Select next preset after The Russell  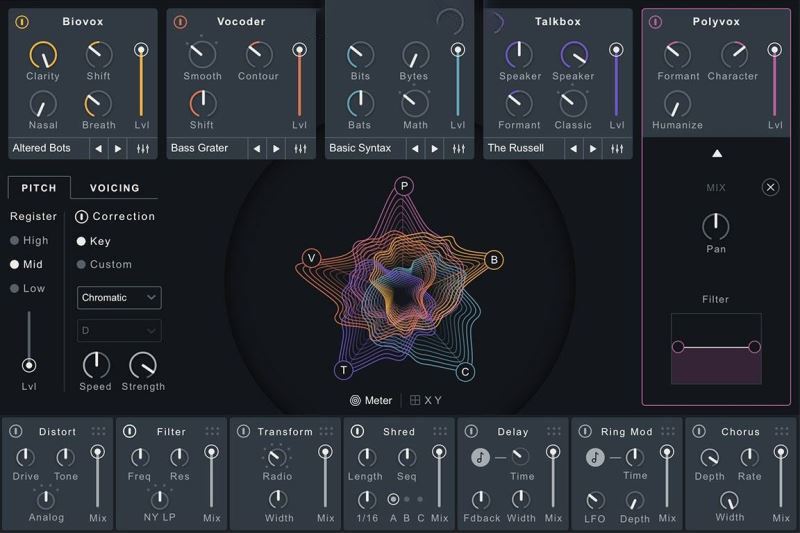pyautogui.click(x=593, y=149)
